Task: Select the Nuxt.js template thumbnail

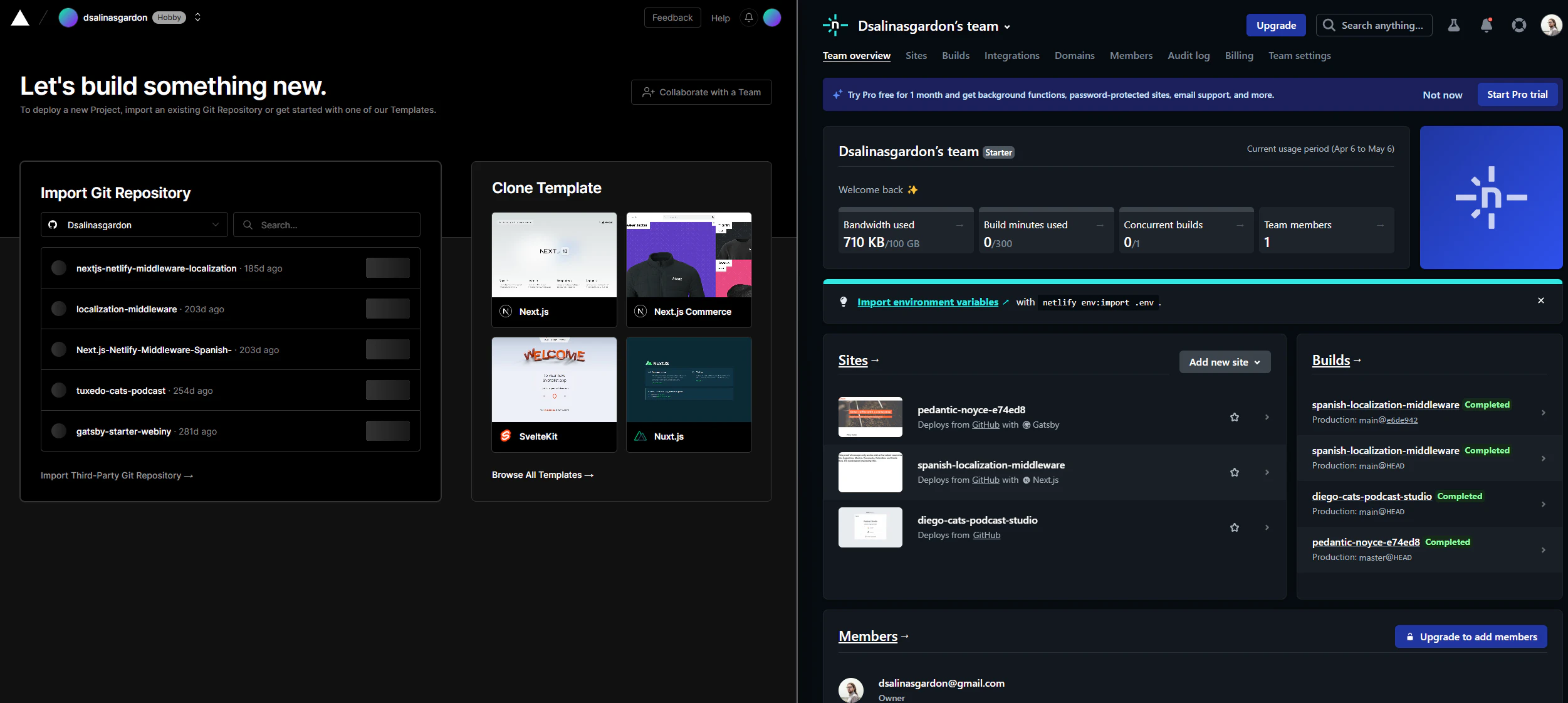Action: [689, 379]
